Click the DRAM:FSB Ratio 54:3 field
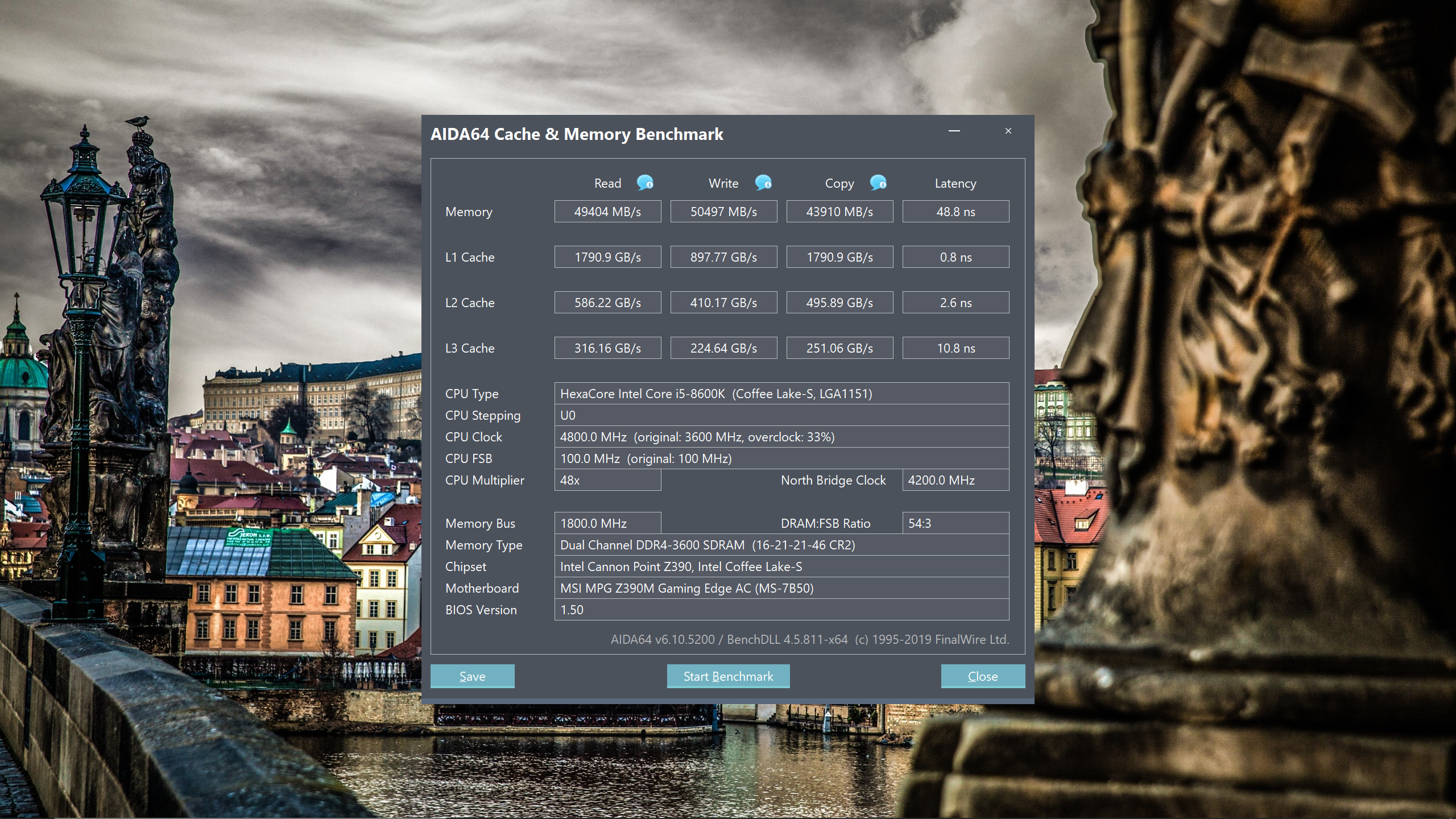The image size is (1456, 819). 955,523
